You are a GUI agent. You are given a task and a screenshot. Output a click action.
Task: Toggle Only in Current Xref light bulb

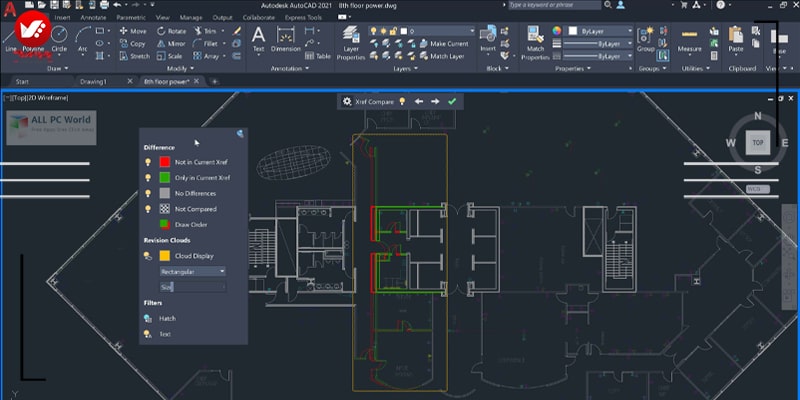pos(148,178)
